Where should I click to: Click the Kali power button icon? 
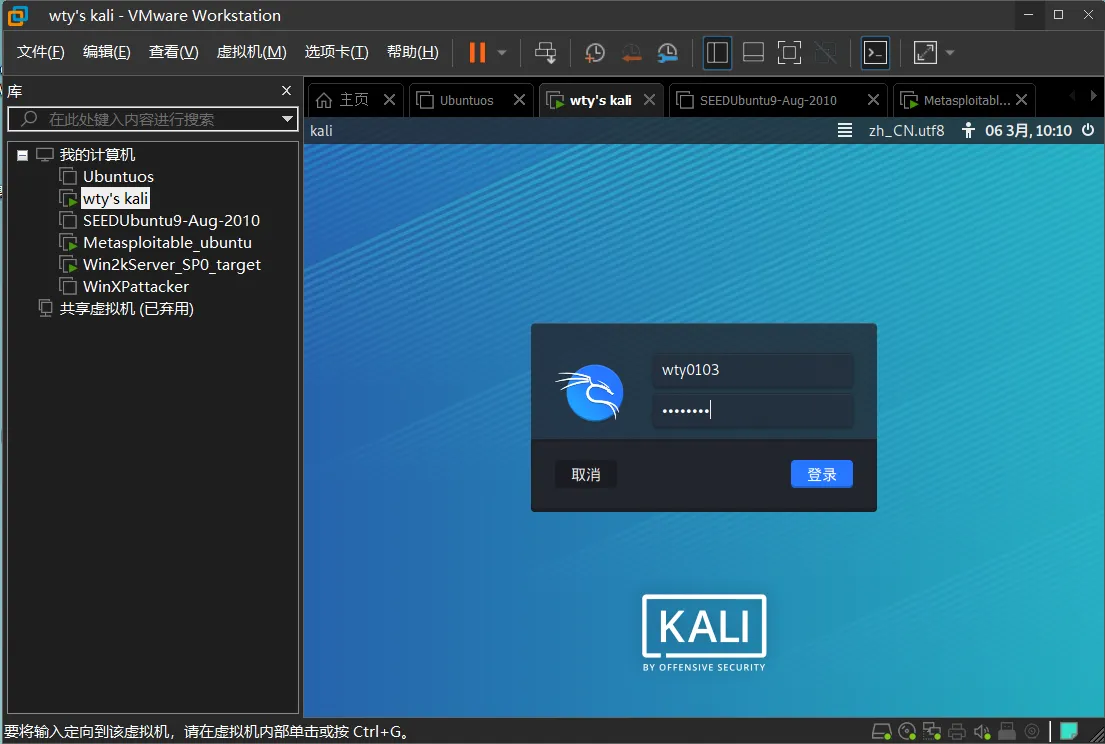click(1088, 130)
